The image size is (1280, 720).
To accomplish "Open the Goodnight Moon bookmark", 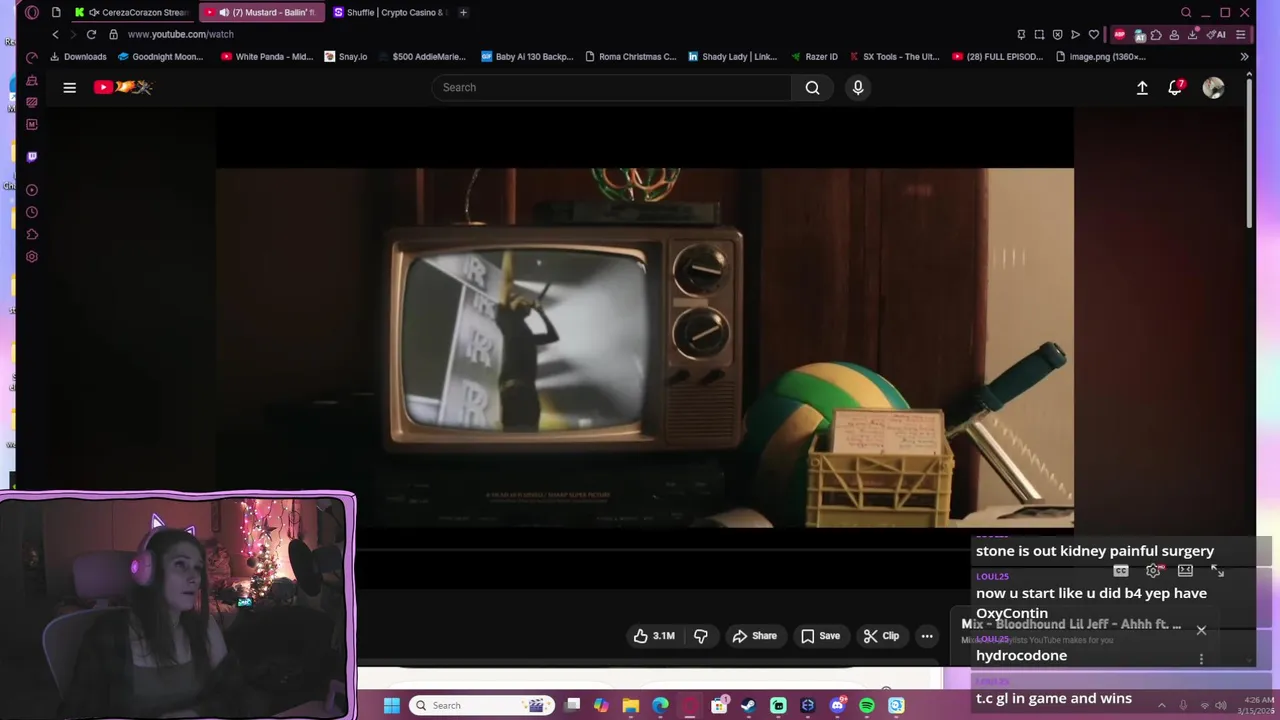I will 160,57.
